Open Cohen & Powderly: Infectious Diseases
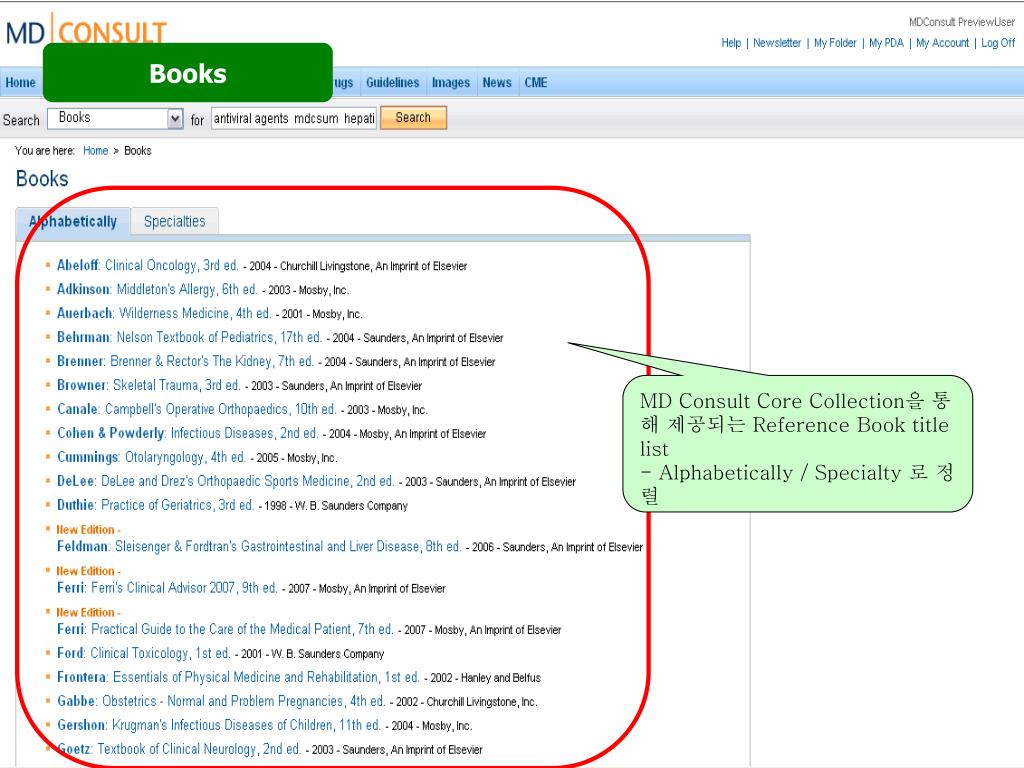Viewport: 1024px width, 768px height. point(187,434)
